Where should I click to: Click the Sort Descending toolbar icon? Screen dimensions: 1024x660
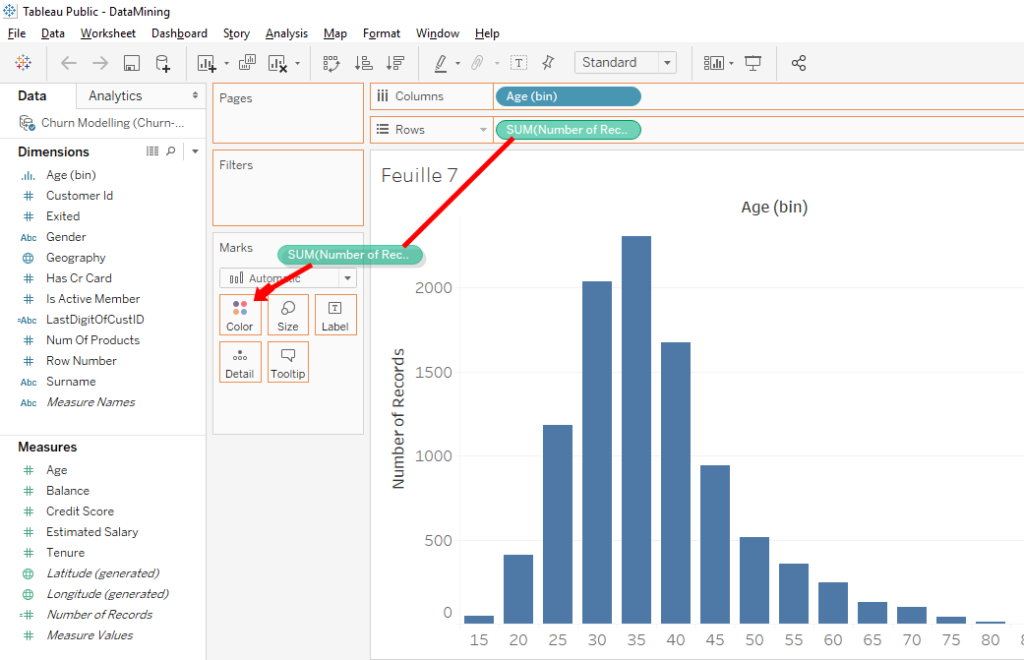click(x=394, y=62)
